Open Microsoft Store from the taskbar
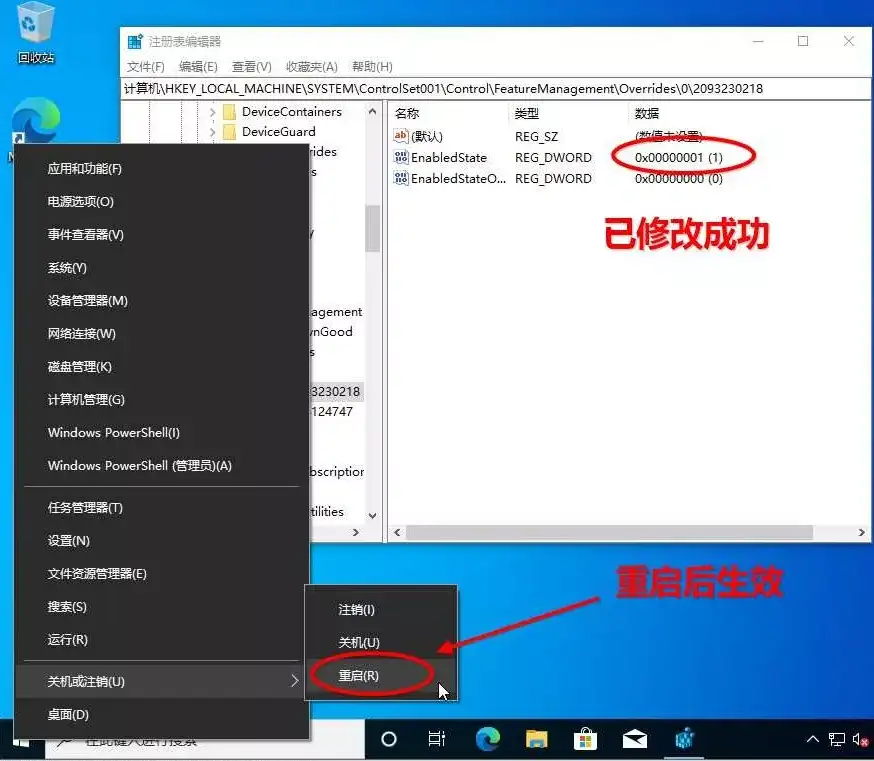This screenshot has height=761, width=874. (586, 739)
